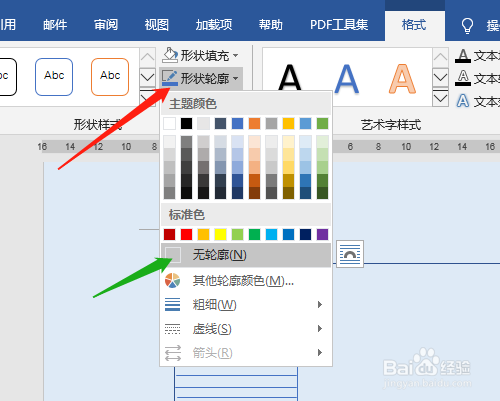Viewport: 500px width, 401px height.
Task: Choose 其他轮廓颜色(M)... menu item
Action: 246,281
